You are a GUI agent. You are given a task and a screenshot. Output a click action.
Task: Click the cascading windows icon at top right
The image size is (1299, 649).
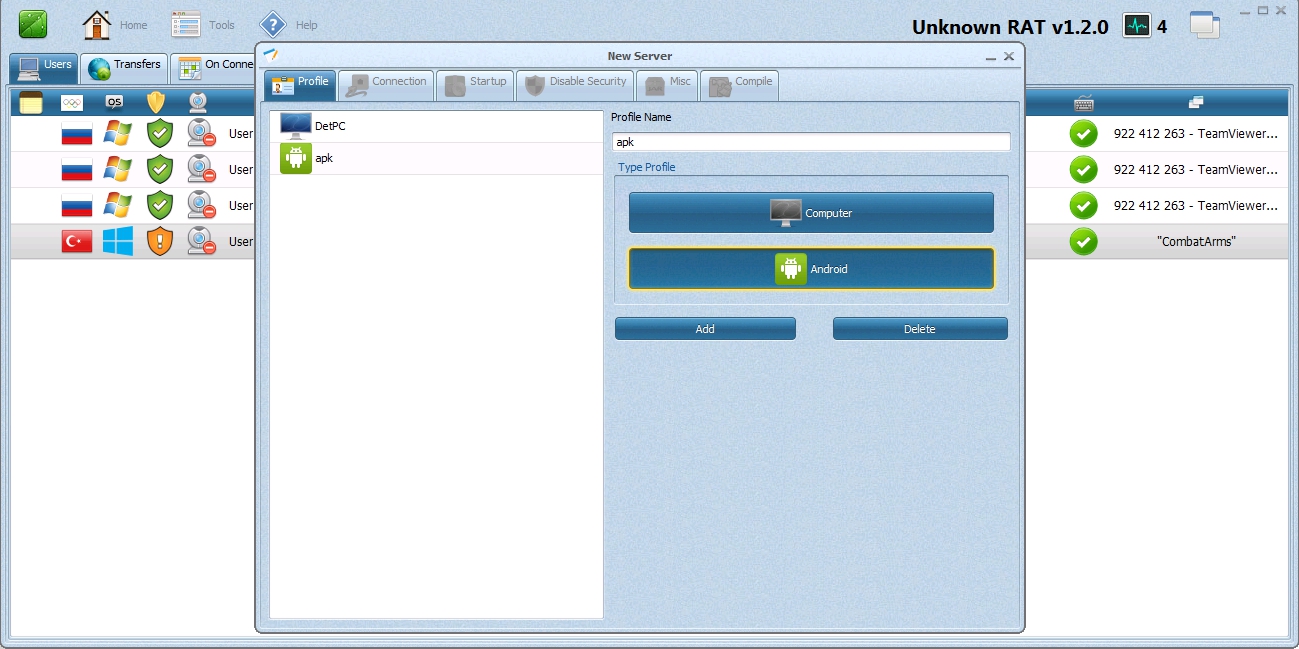(1205, 26)
